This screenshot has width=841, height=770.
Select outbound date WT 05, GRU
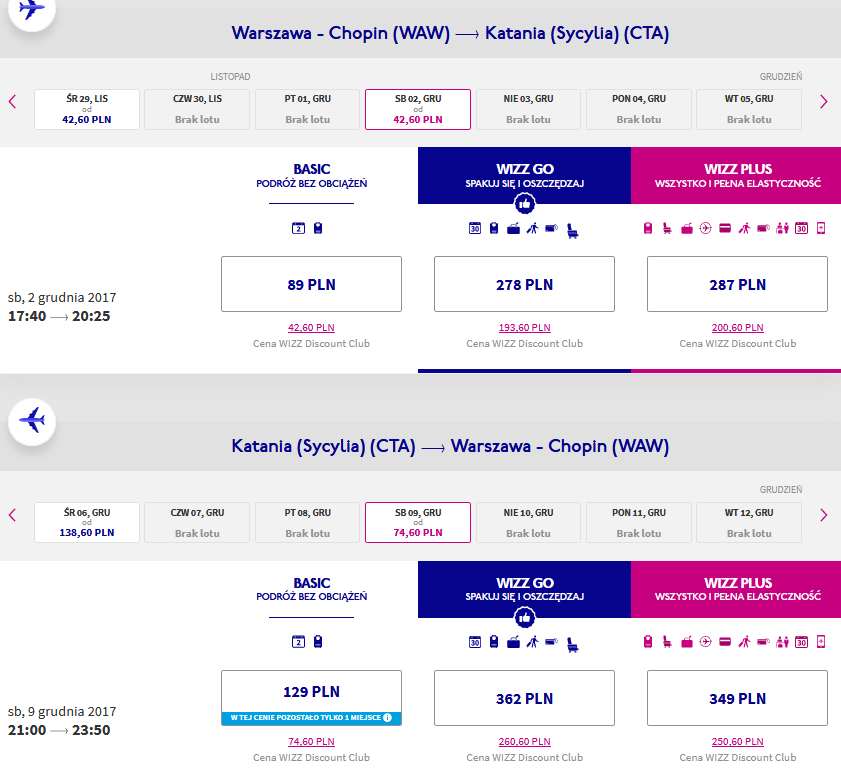point(749,109)
